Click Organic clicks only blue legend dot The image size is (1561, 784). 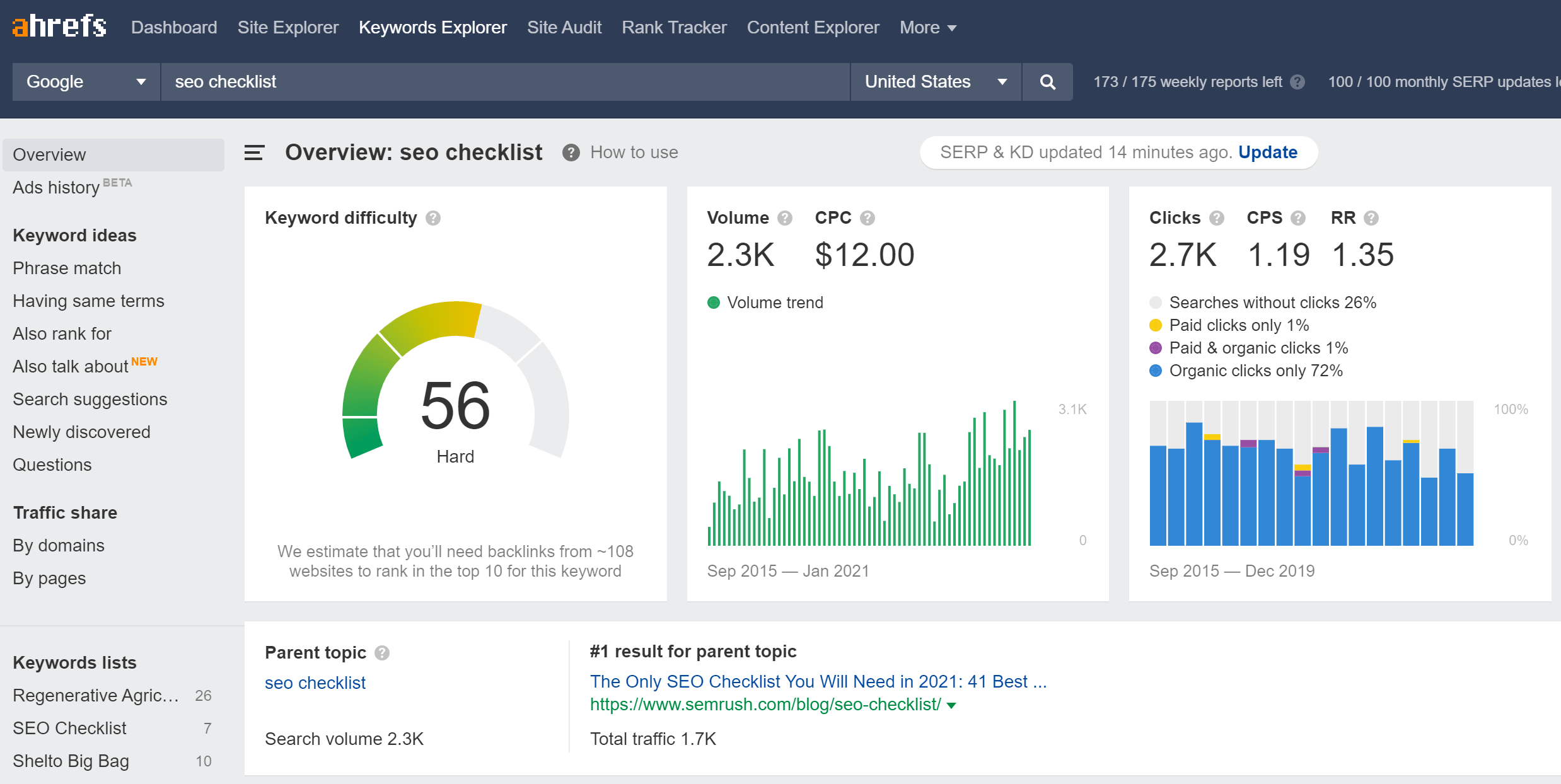(x=1156, y=371)
